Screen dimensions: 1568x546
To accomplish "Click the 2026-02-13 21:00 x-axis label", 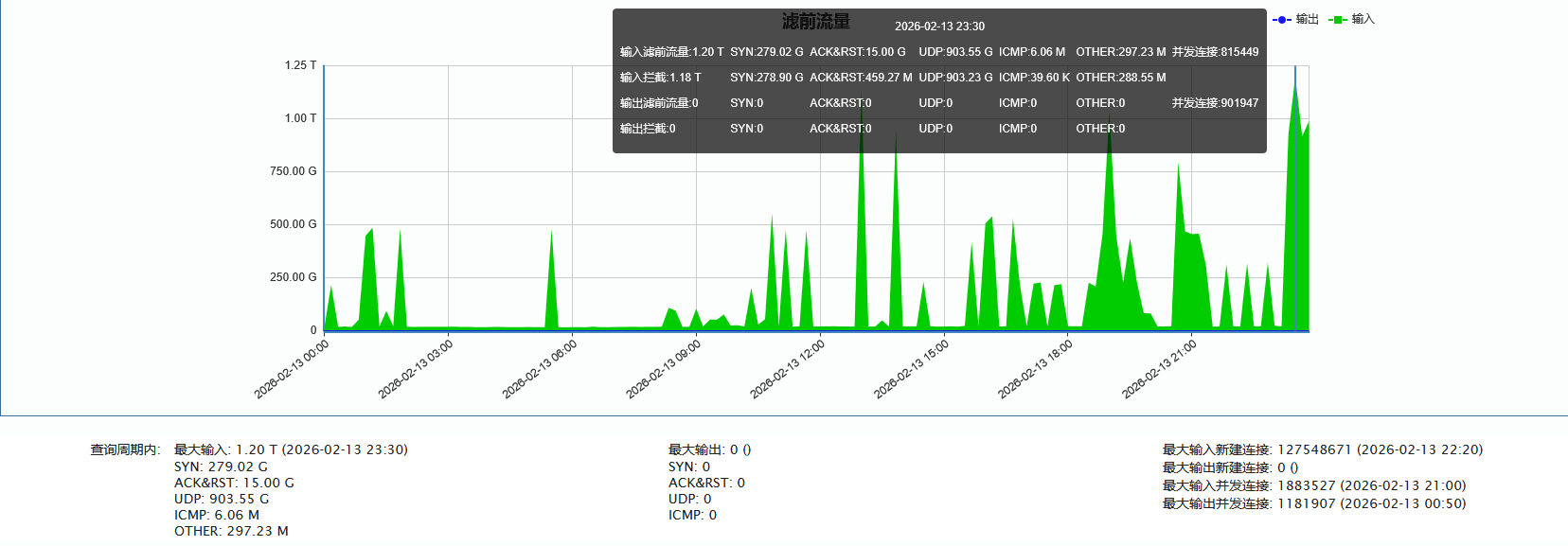I will click(x=1161, y=368).
